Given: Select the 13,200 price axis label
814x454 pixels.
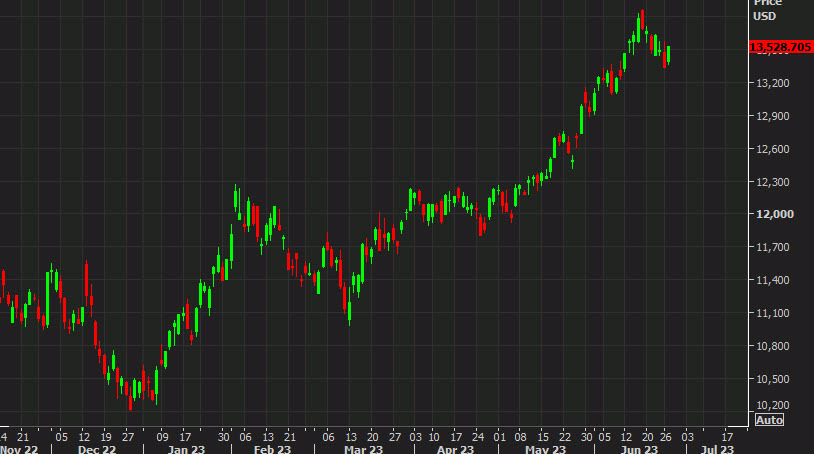Looking at the screenshot, I should click(772, 83).
